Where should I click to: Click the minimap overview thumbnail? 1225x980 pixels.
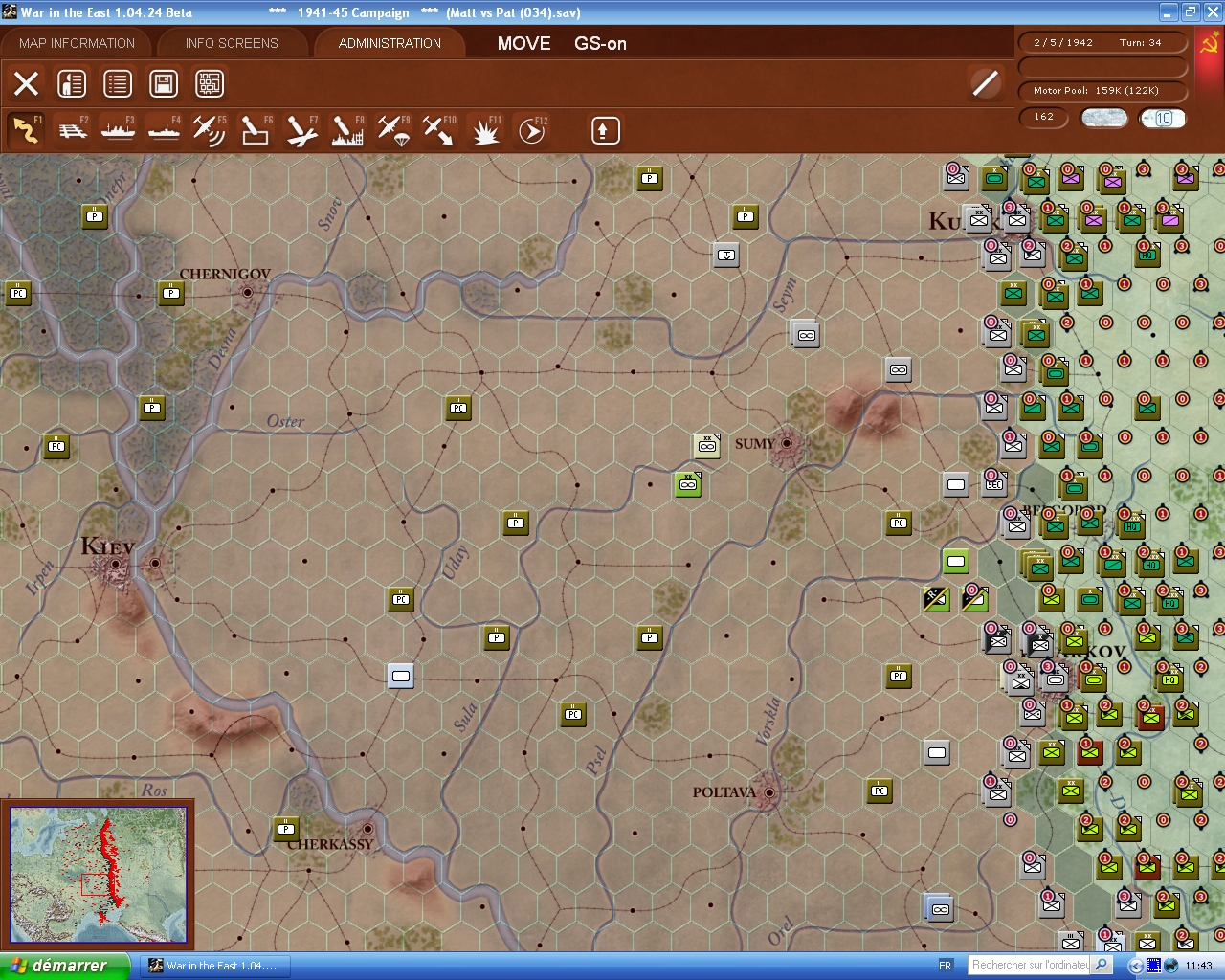(x=98, y=873)
